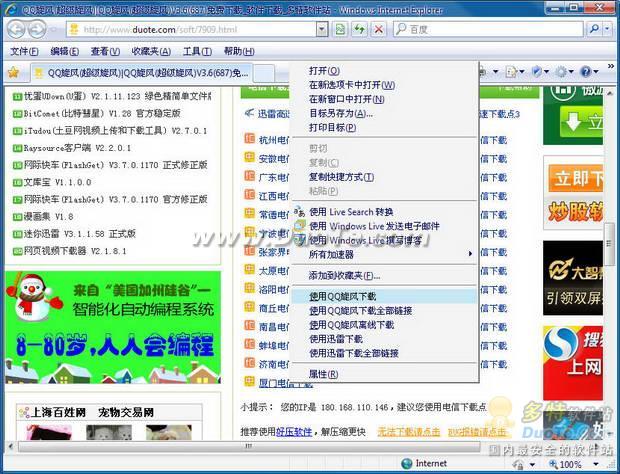
Task: Click the Safety shield icon in command bar
Action: (539, 72)
